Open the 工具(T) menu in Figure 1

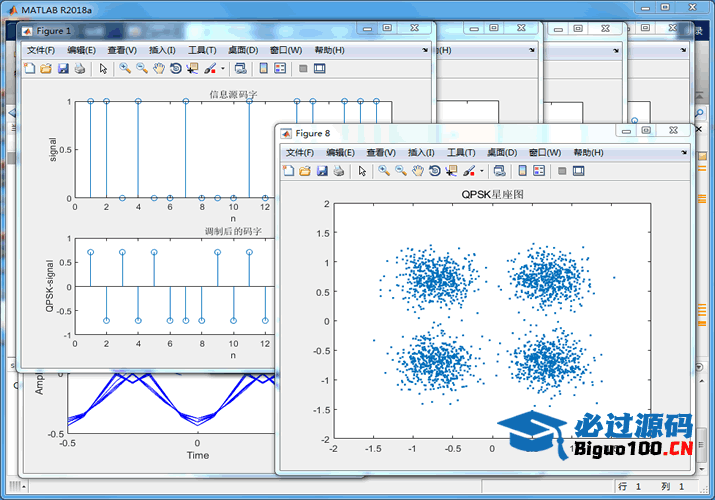(202, 50)
